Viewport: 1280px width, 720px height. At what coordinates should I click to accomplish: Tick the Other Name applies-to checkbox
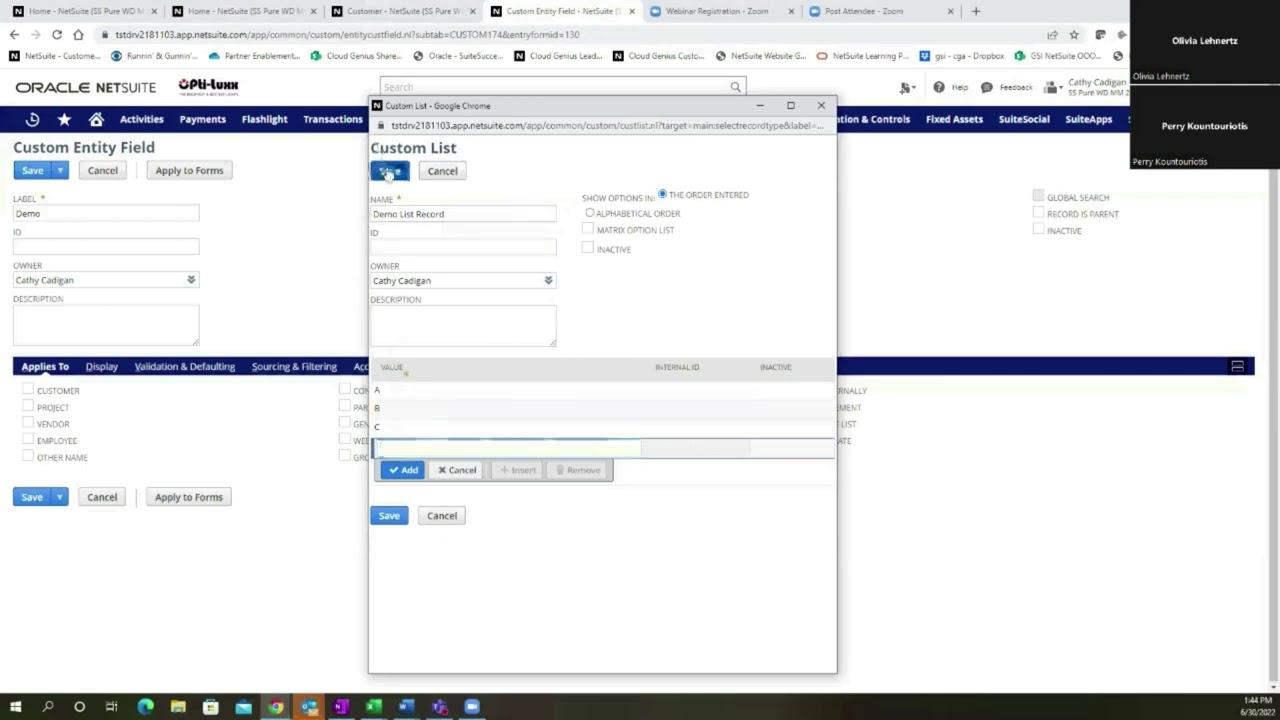click(x=28, y=456)
